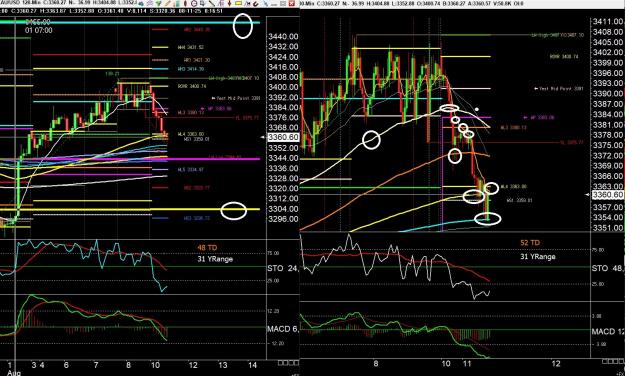Click '31 YRange' under 48 TD

point(215,259)
